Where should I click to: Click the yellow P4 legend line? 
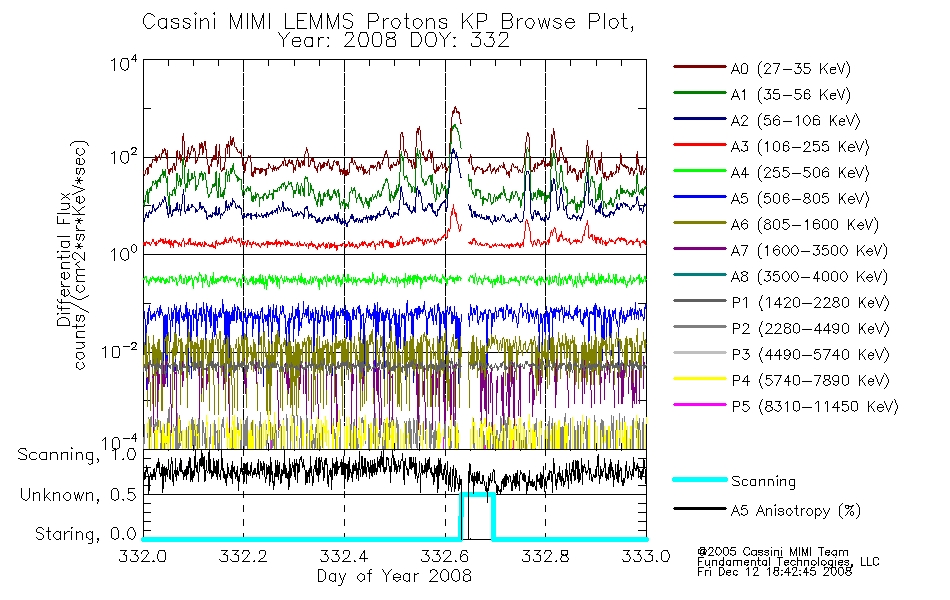click(699, 379)
